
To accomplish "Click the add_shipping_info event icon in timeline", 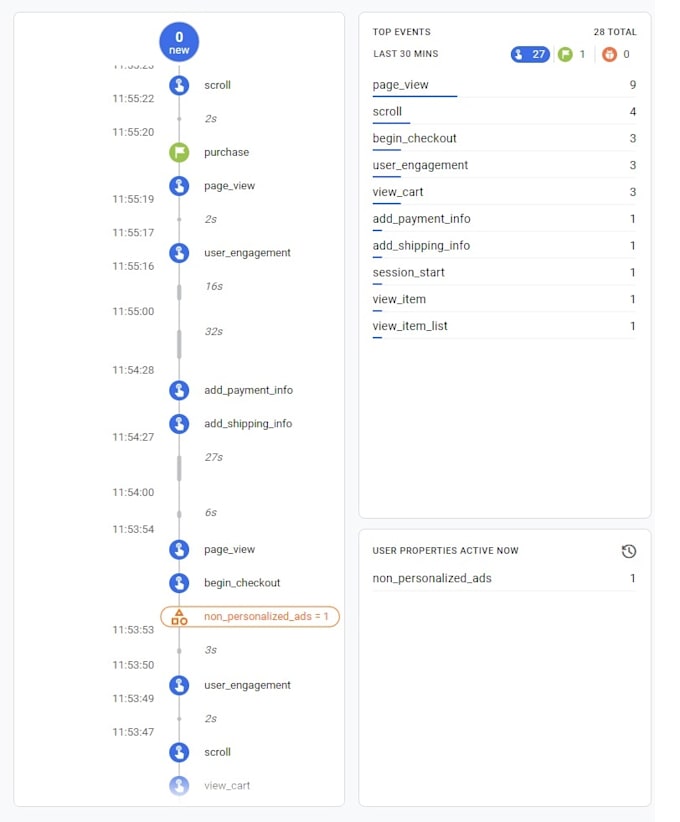I will click(179, 424).
